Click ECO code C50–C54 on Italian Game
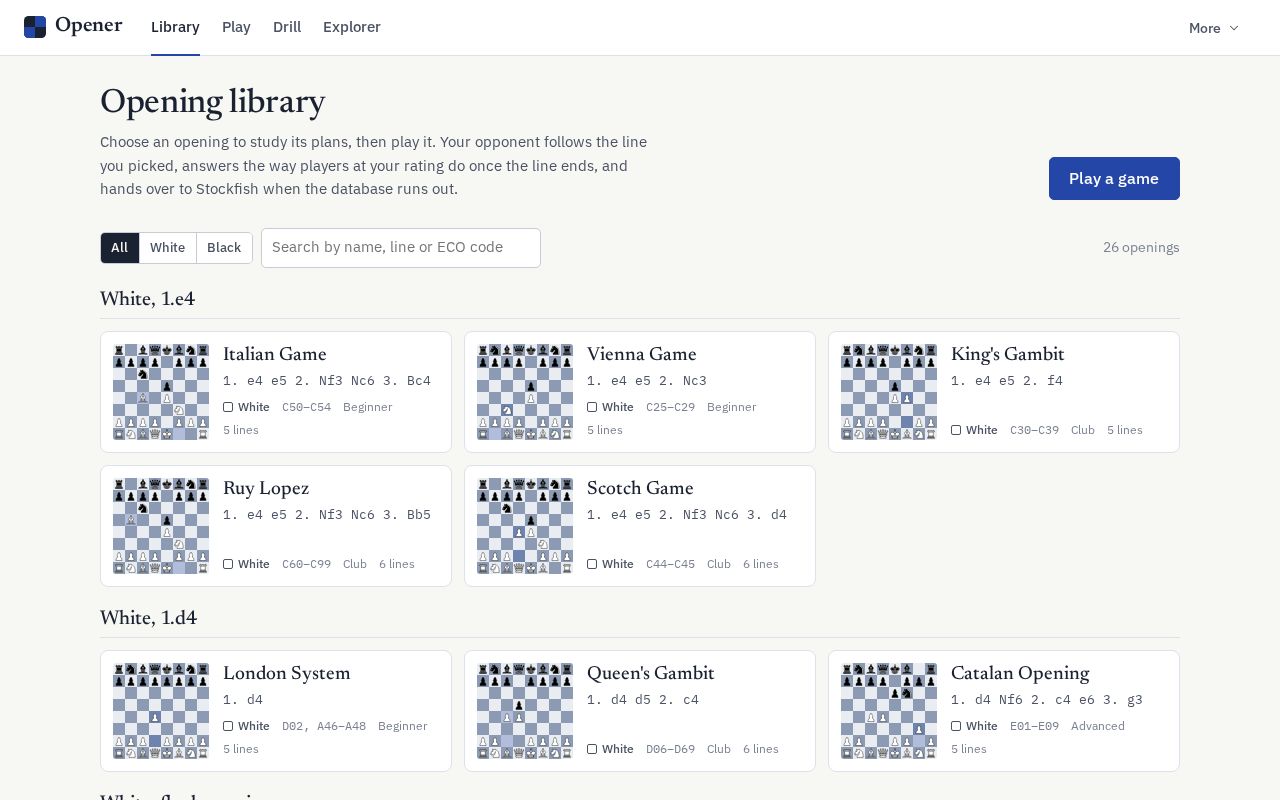The width and height of the screenshot is (1280, 800). click(x=306, y=407)
